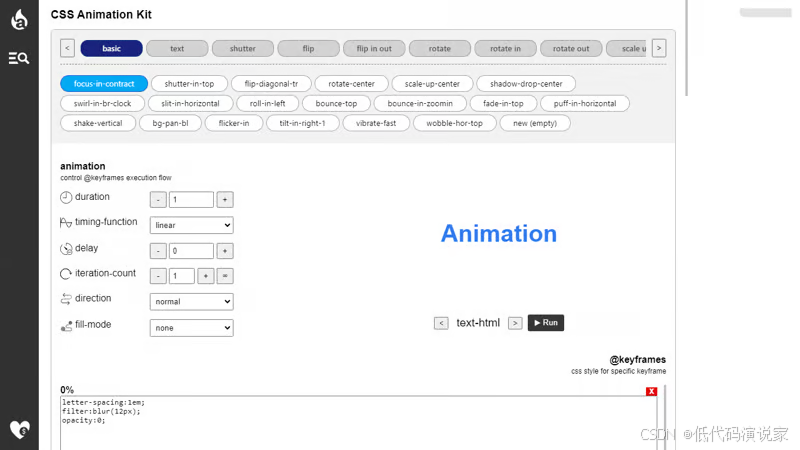Choose the bg-pan-bl preset

(x=170, y=123)
